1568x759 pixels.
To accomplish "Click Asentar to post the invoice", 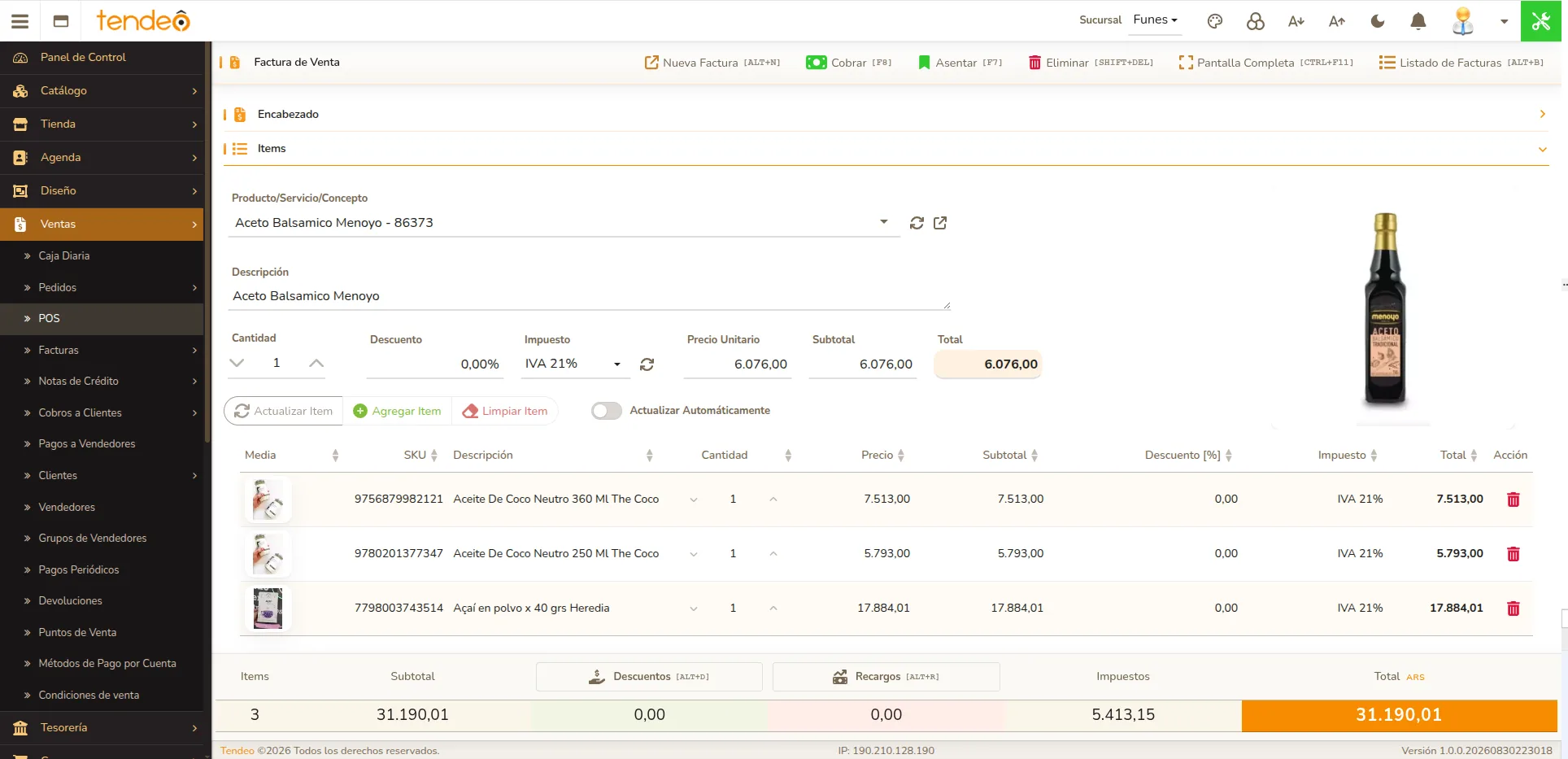I will (x=960, y=63).
